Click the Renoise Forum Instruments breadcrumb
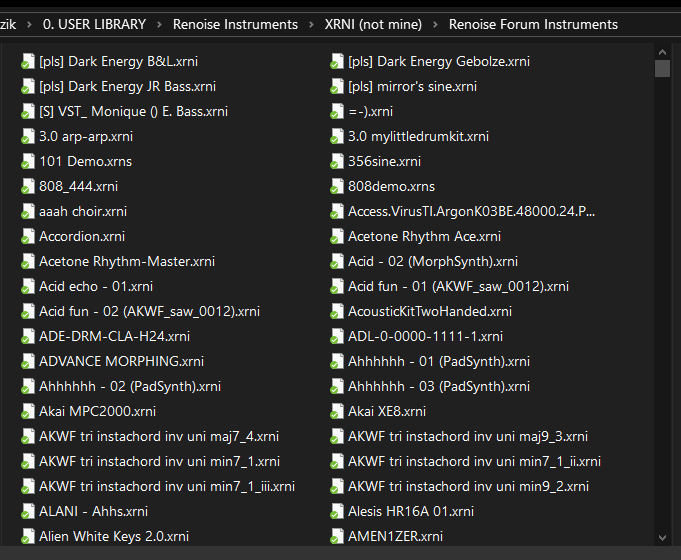The height and width of the screenshot is (560, 681). [533, 24]
